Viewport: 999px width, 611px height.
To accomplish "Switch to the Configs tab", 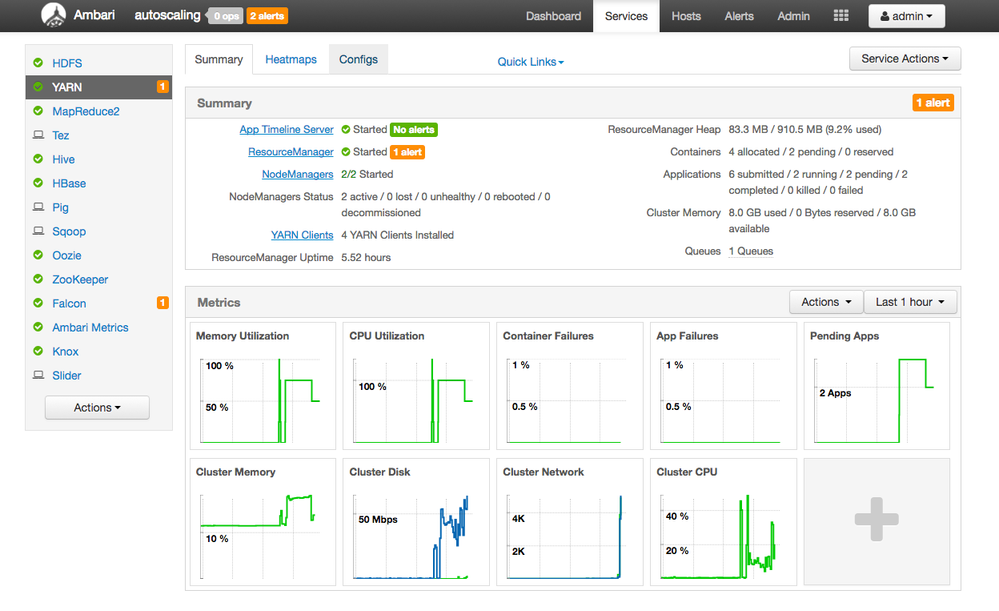I will click(x=358, y=59).
